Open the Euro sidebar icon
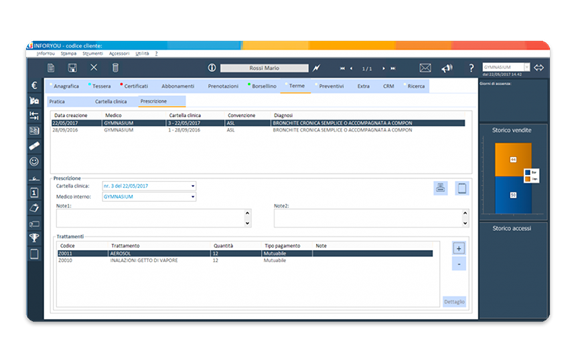 34,86
